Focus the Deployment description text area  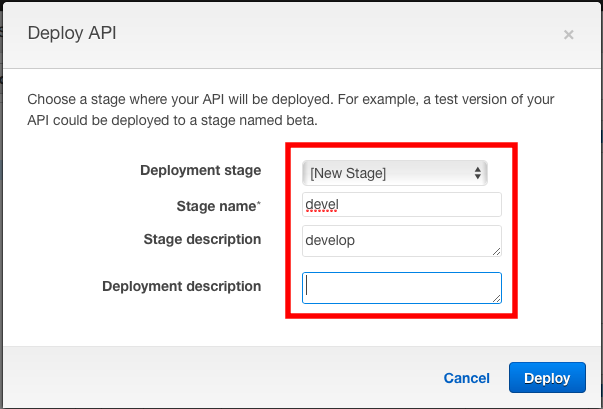tap(401, 288)
